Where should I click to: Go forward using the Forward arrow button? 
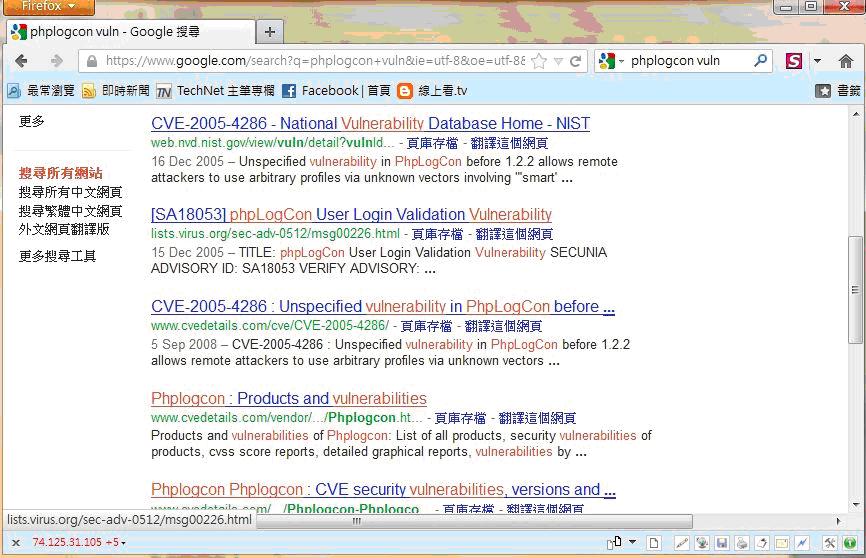(x=56, y=61)
